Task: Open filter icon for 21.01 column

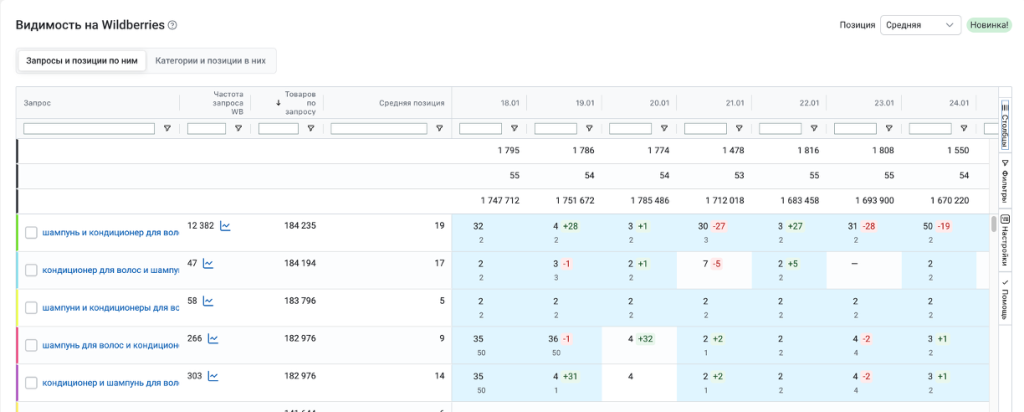Action: (x=739, y=129)
